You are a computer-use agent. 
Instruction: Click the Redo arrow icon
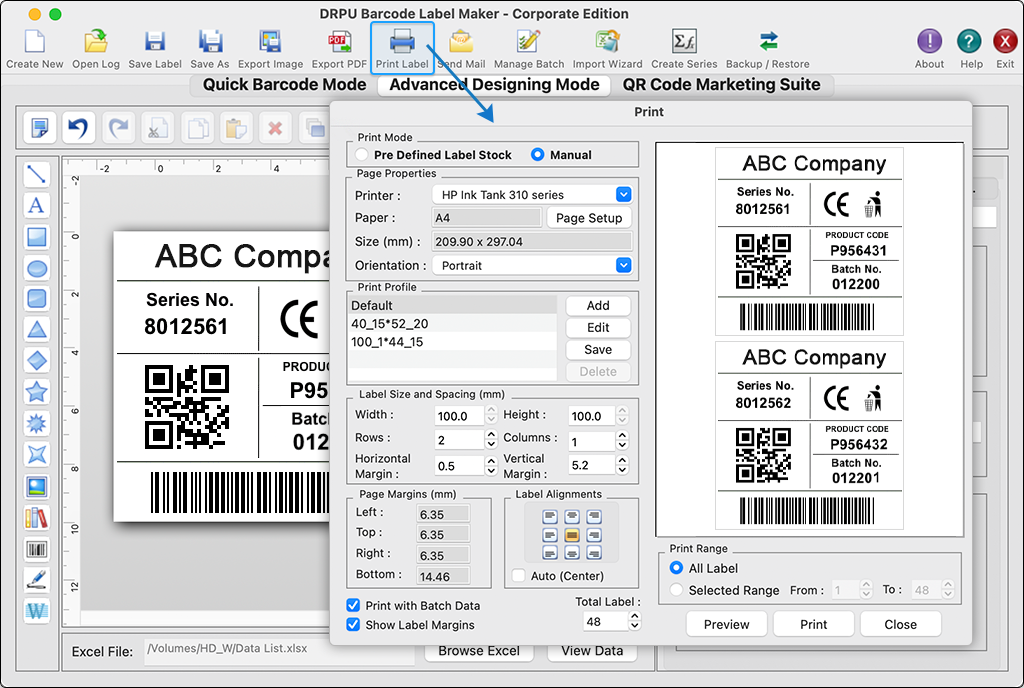click(x=118, y=127)
